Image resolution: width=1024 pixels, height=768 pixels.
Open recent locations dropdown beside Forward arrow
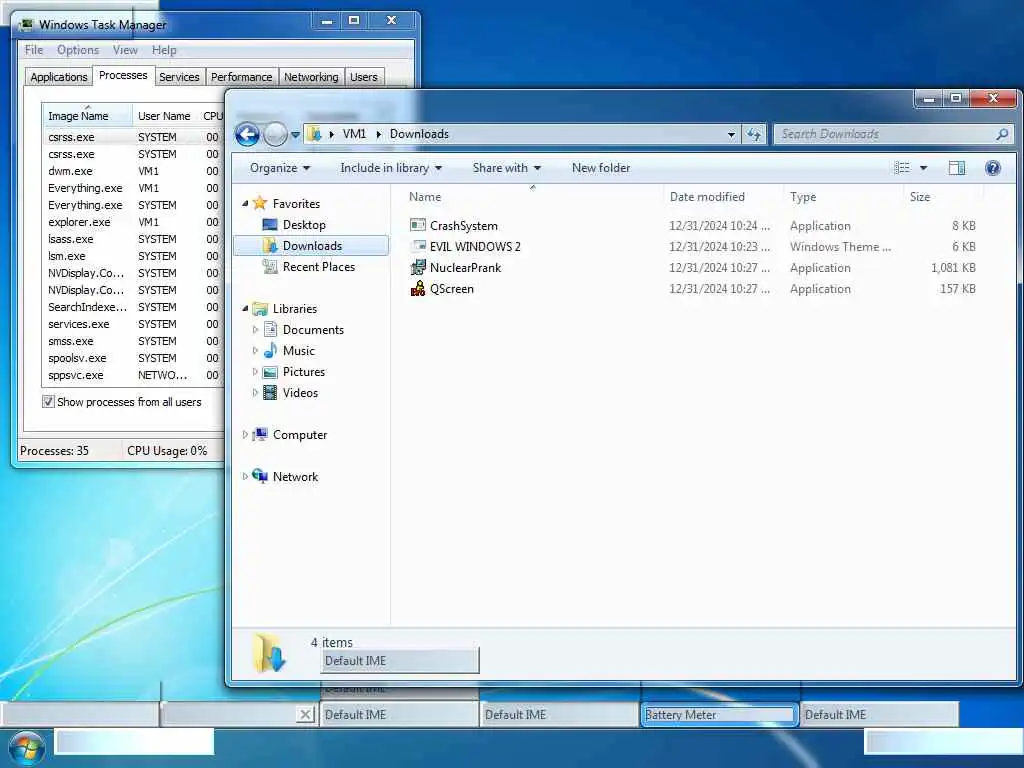[x=295, y=135]
